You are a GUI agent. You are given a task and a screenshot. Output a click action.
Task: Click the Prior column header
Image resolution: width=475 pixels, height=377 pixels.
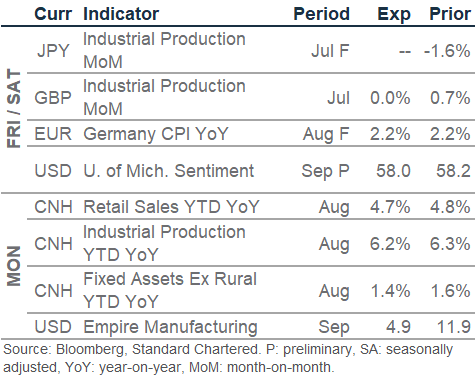click(x=450, y=14)
